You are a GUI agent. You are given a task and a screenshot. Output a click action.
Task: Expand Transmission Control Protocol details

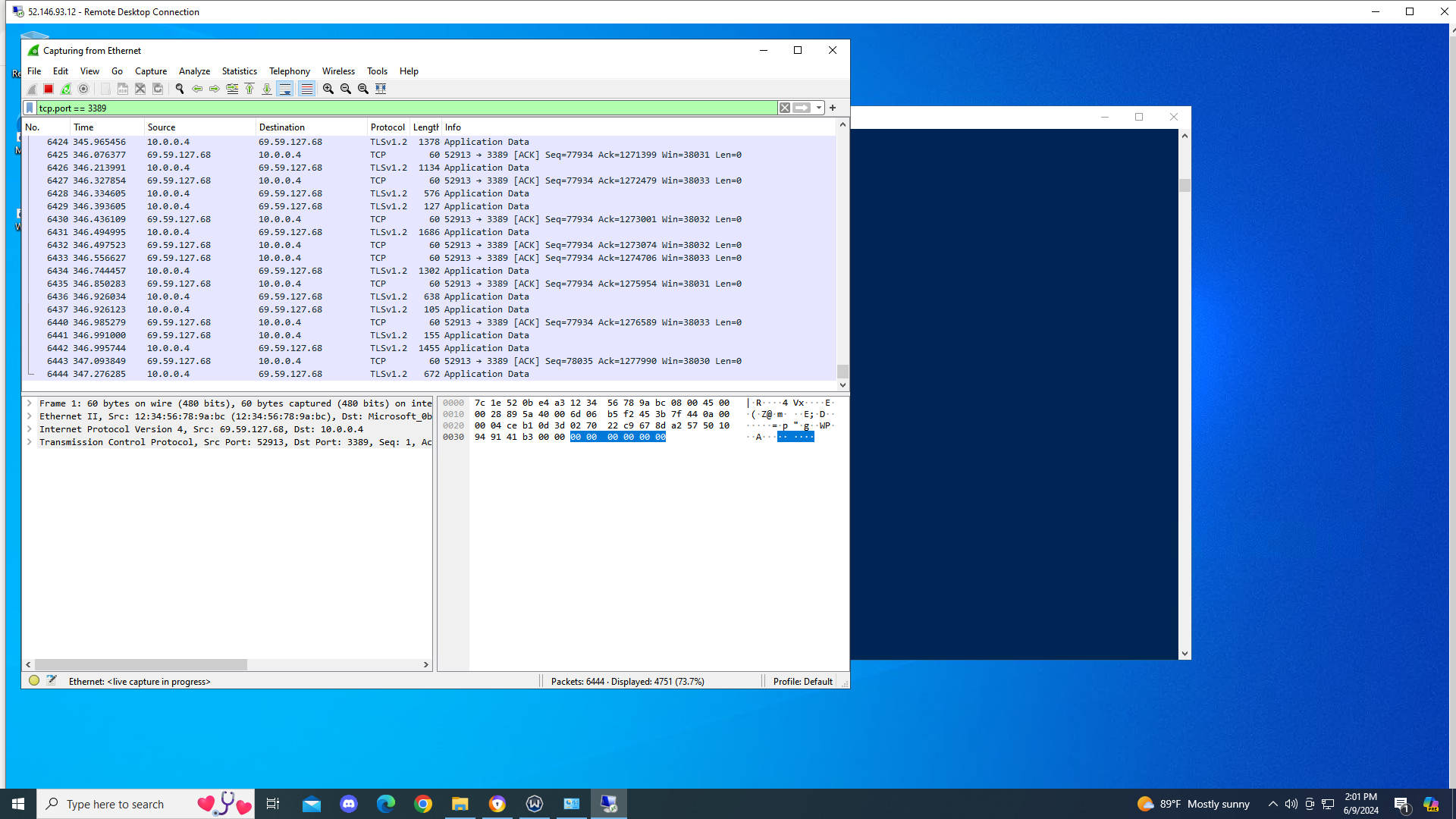click(x=30, y=442)
